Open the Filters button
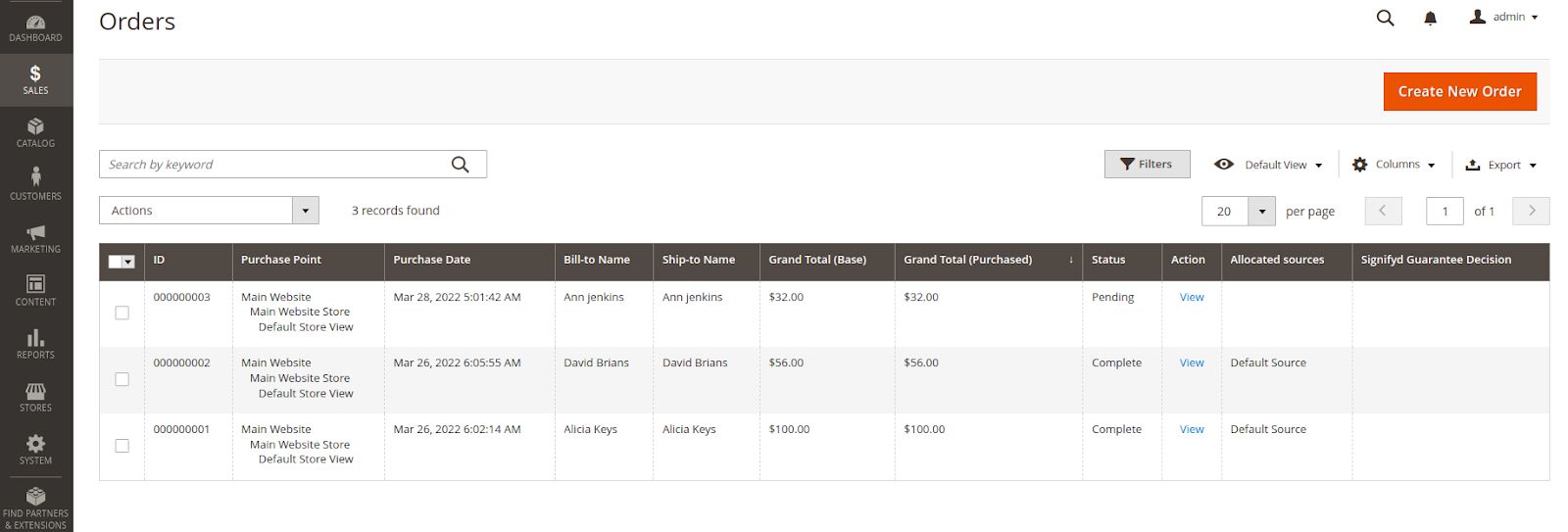Image resolution: width=1568 pixels, height=532 pixels. click(x=1147, y=165)
